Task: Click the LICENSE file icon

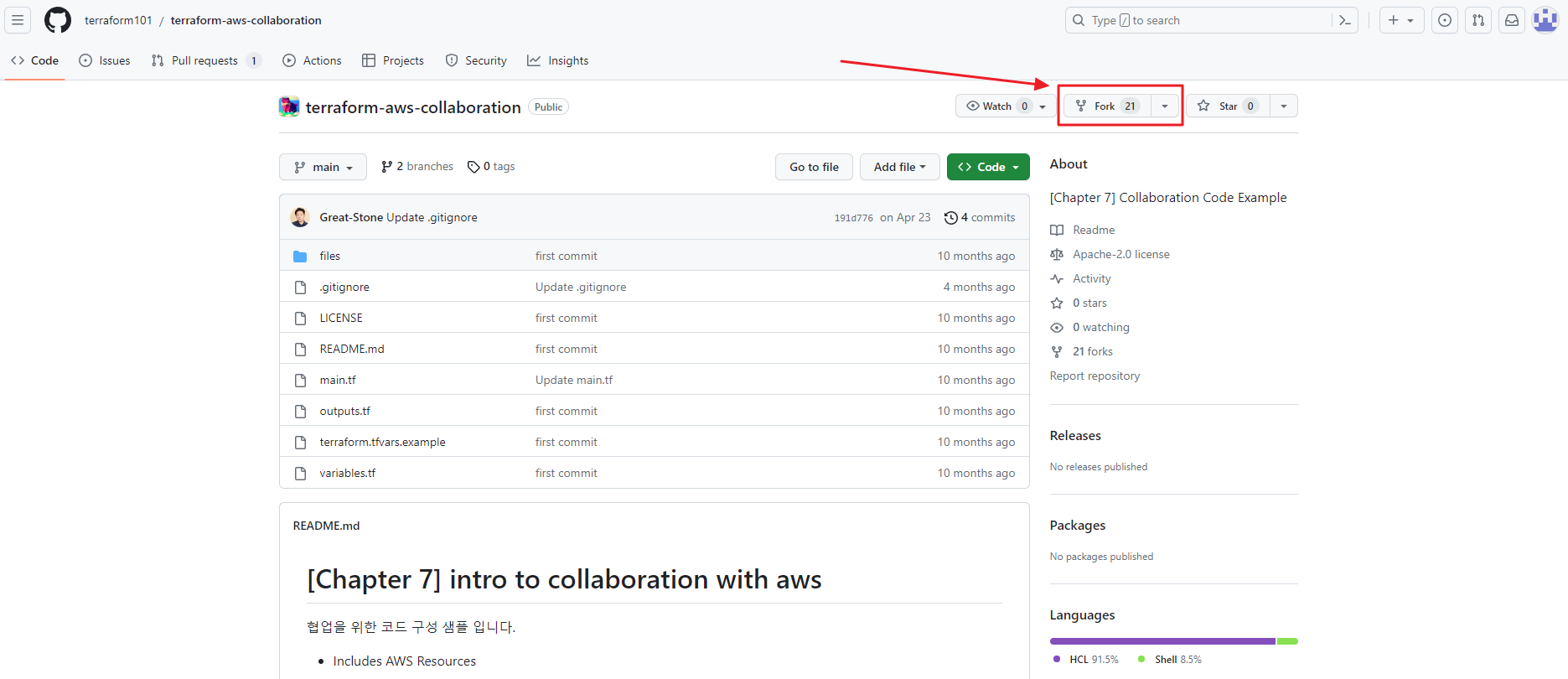Action: 300,318
